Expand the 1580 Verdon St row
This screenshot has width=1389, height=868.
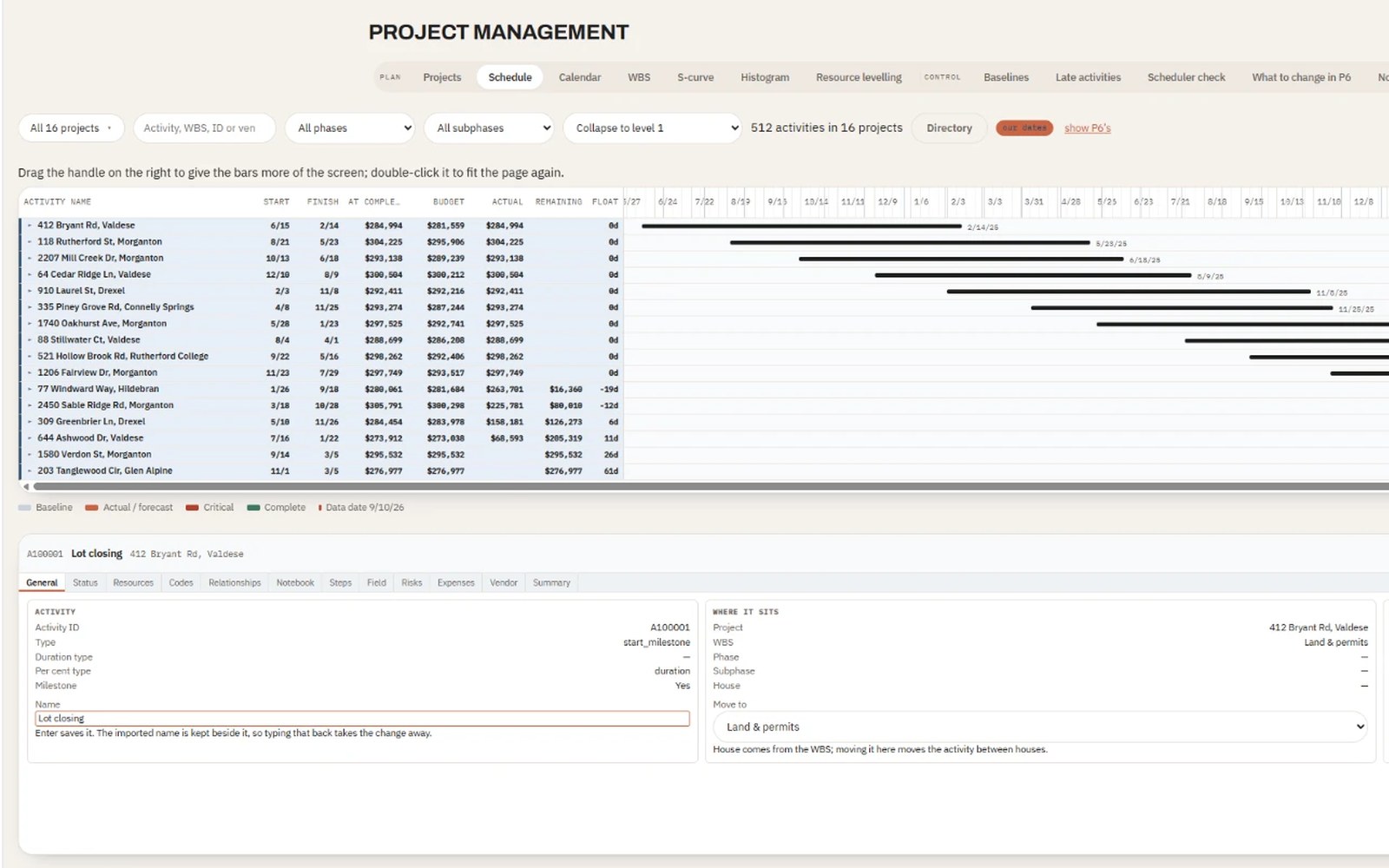click(x=30, y=455)
